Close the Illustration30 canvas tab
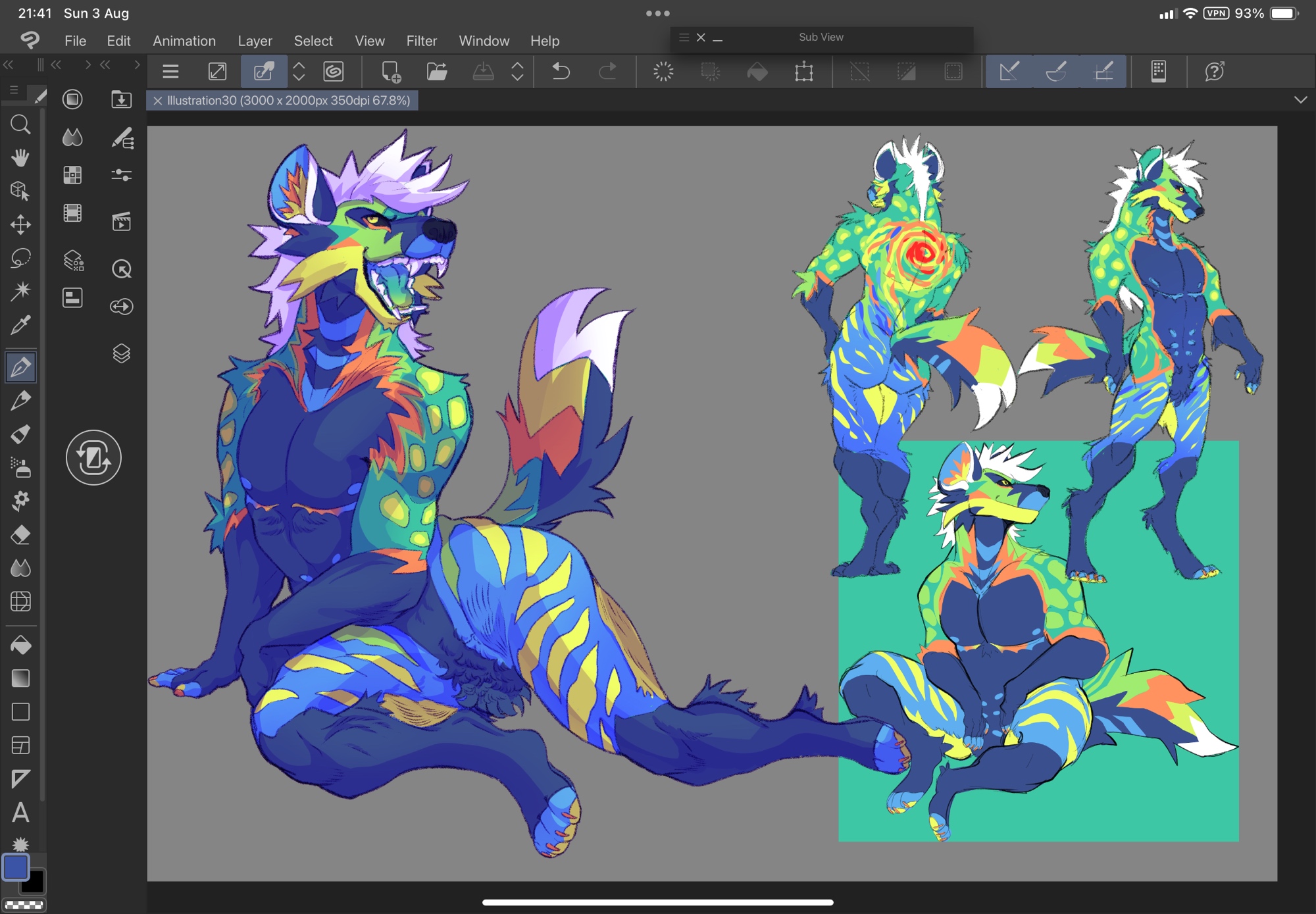Screen dimensions: 1316x914 157,101
